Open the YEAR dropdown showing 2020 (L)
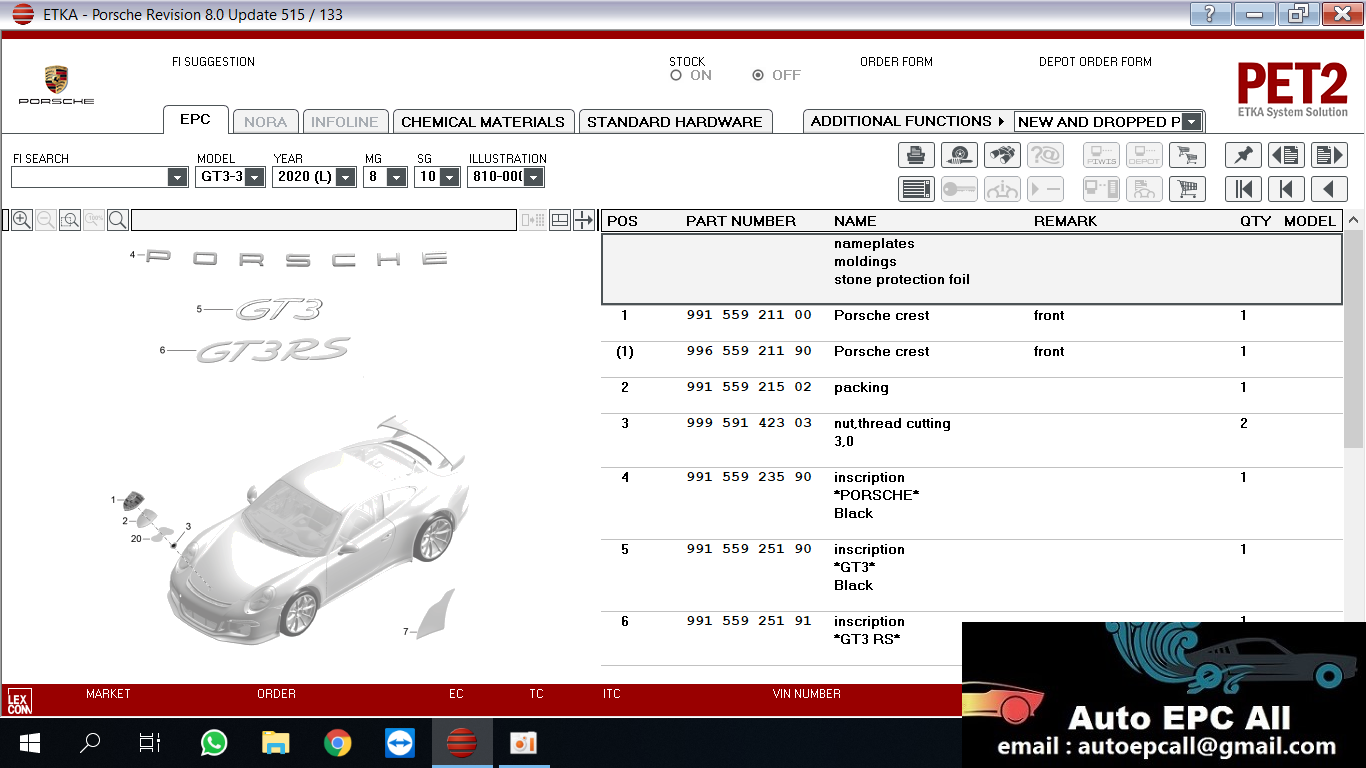This screenshot has height=768, width=1366. [x=346, y=177]
